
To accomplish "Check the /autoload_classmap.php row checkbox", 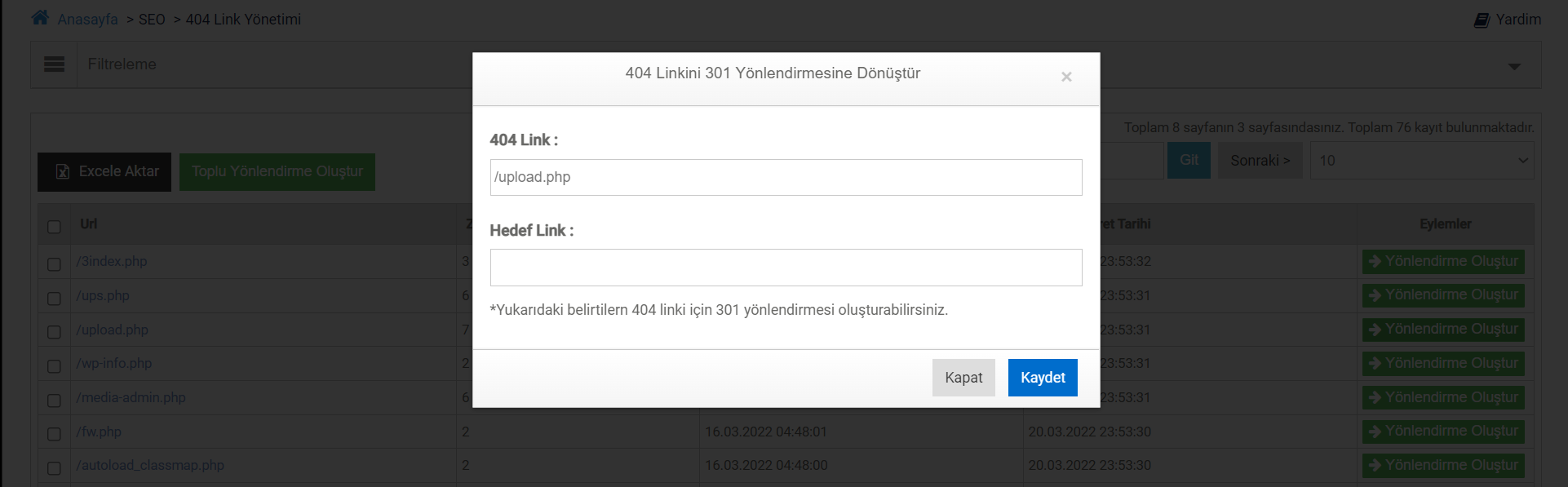I will coord(54,468).
